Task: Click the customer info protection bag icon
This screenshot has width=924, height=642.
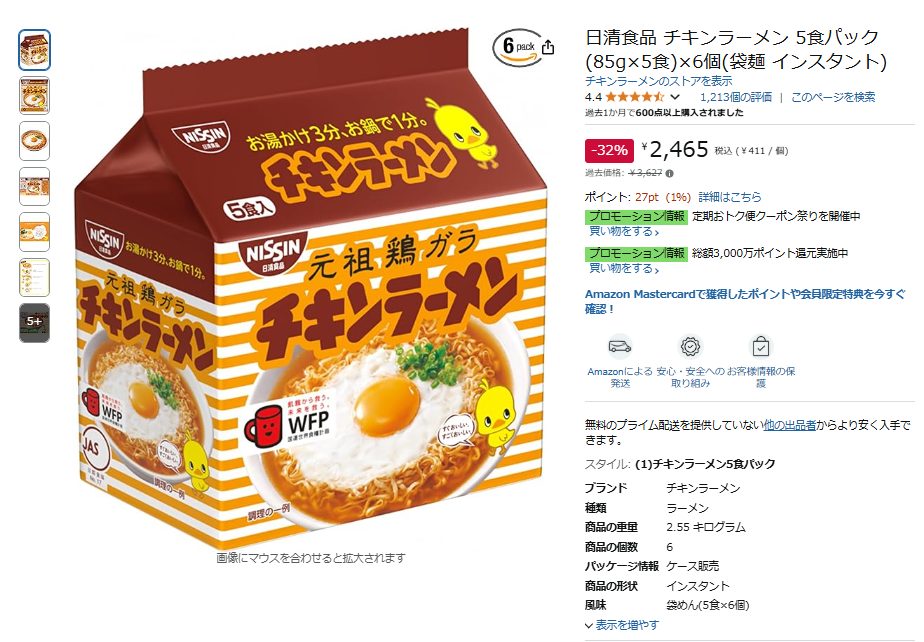Action: pyautogui.click(x=761, y=347)
